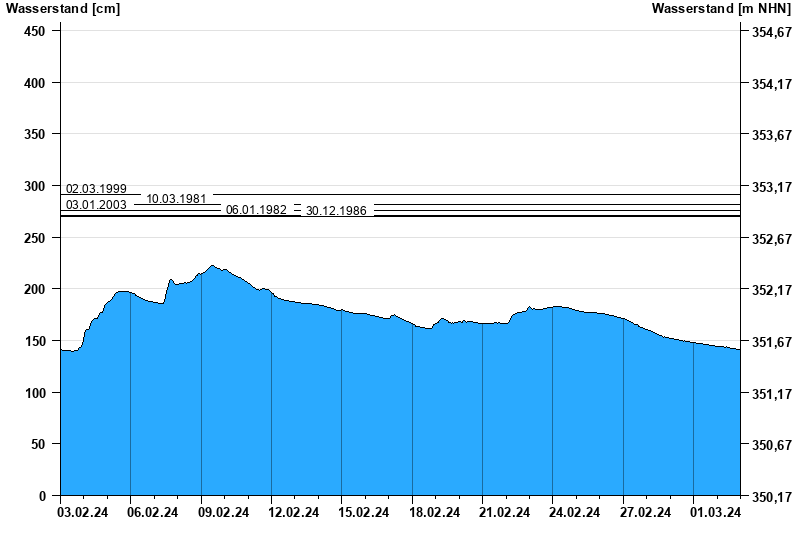Screen dimensions: 800x550
Task: Click the 01.03.24 date label
Action: pos(715,512)
